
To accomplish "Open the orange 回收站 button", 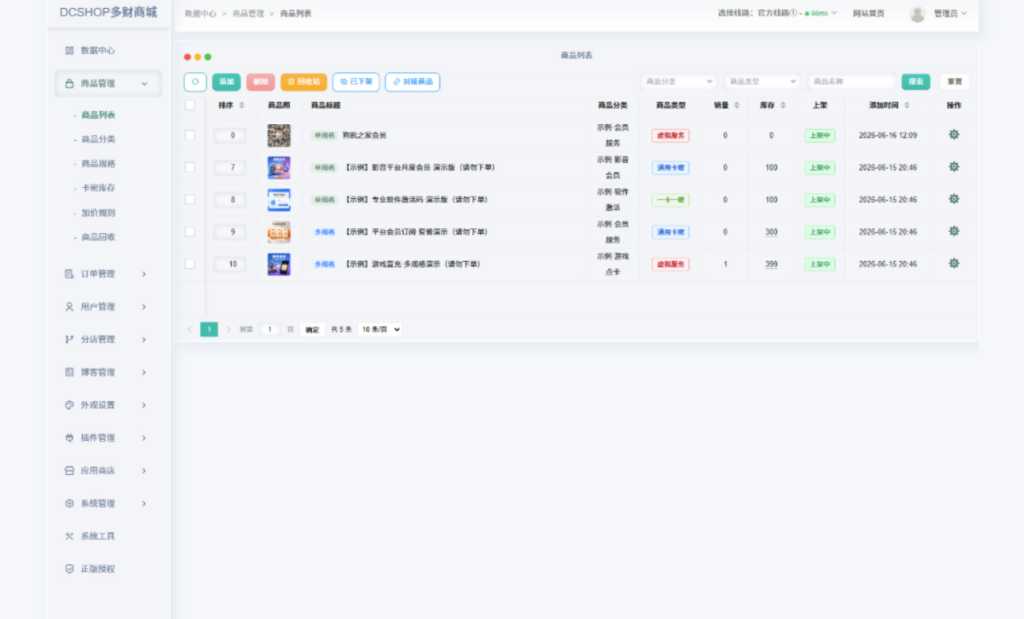I will click(x=304, y=82).
